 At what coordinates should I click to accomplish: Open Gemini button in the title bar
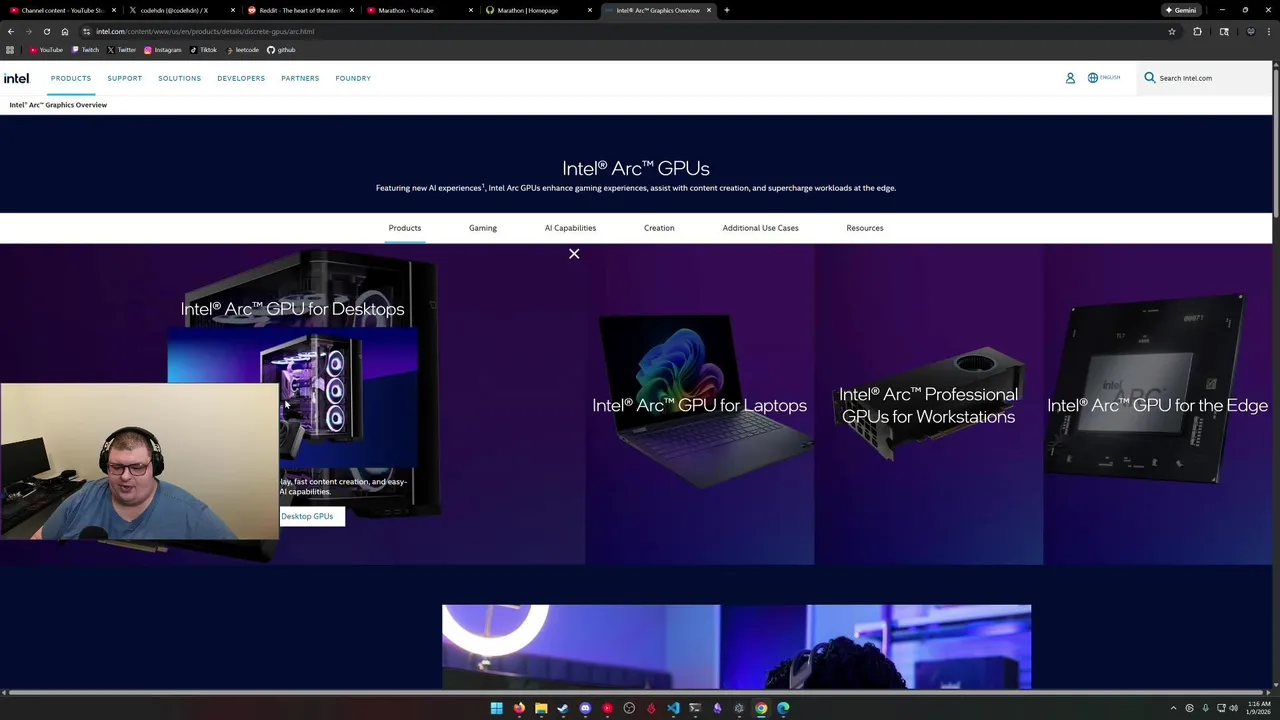[x=1181, y=10]
